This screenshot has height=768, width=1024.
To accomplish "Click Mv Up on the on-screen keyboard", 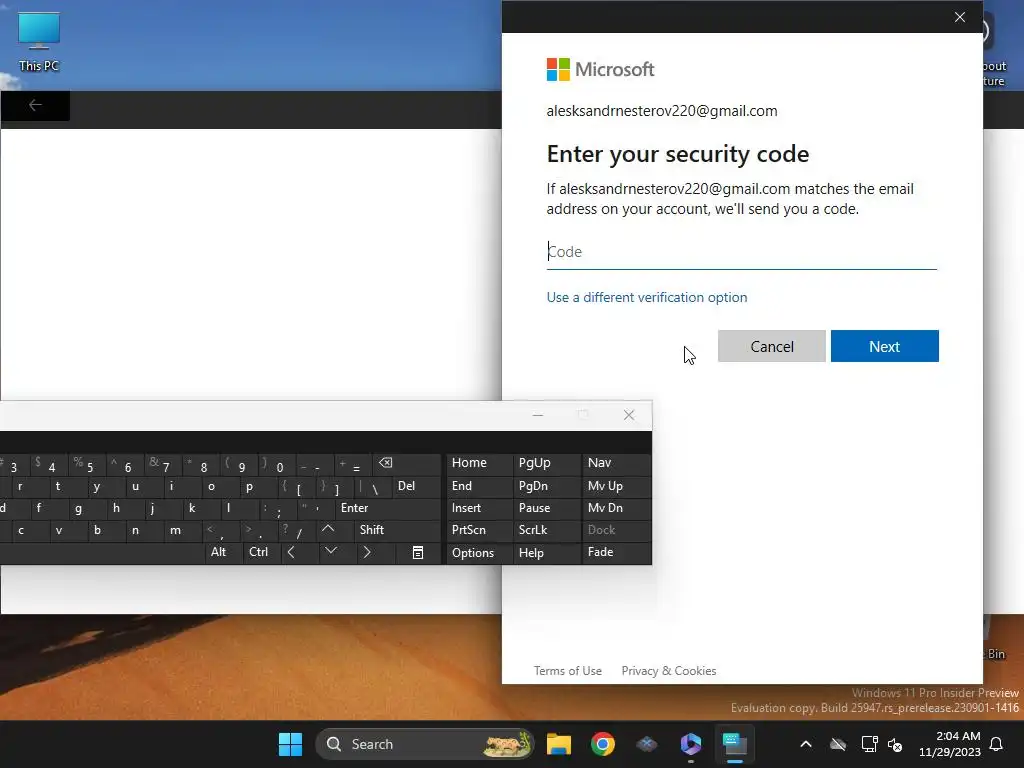I will tap(616, 486).
